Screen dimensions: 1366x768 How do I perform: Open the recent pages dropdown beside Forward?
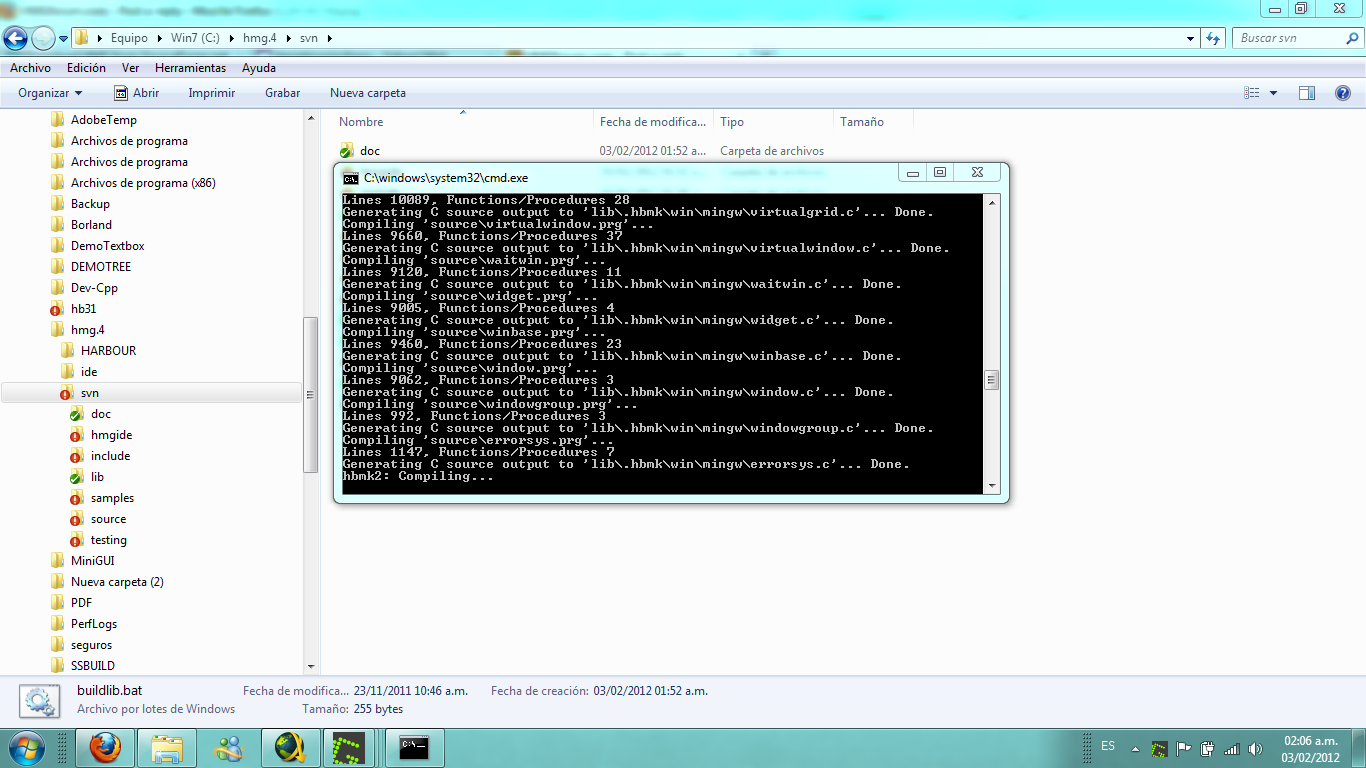tap(64, 38)
